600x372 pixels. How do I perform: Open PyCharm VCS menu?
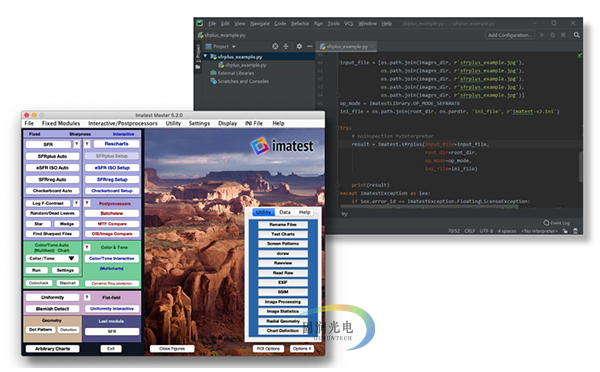(349, 23)
